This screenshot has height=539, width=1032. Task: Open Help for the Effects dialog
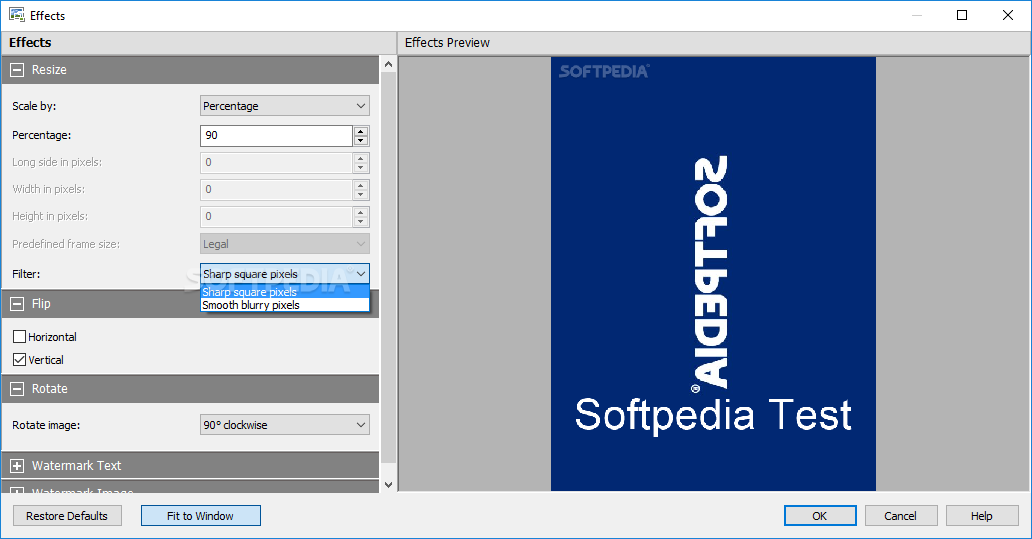coord(982,516)
